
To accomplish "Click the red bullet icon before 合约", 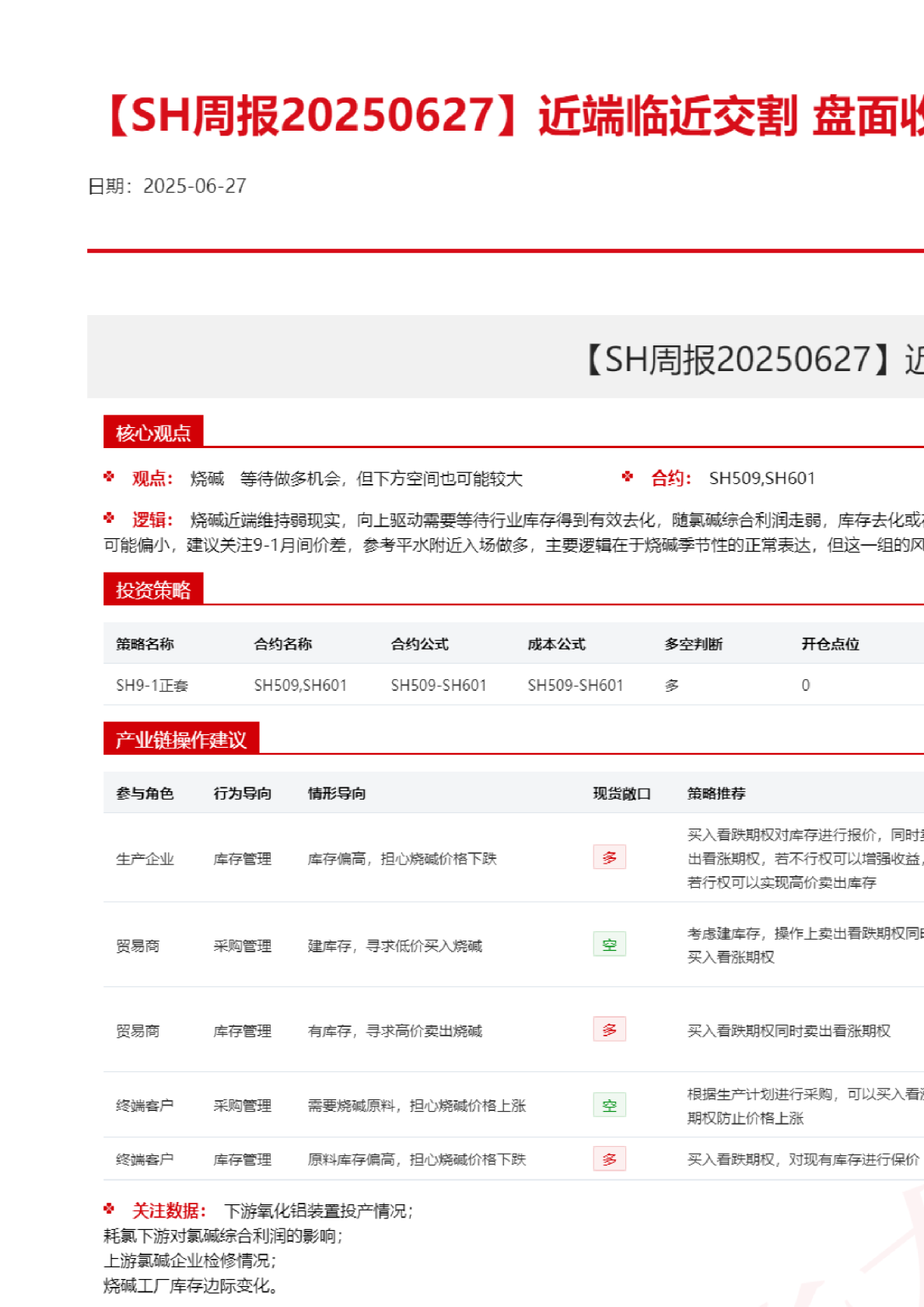I will click(628, 477).
